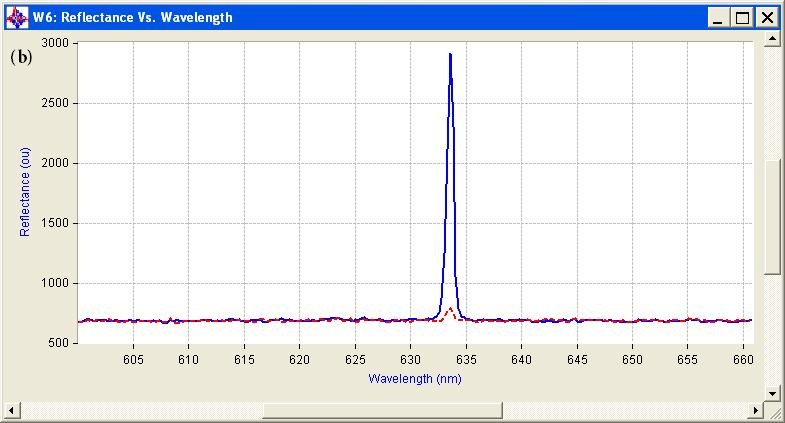Select the 'Reflectance (au)' axis label
Viewport: 785px width, 423px height.
tap(25, 192)
